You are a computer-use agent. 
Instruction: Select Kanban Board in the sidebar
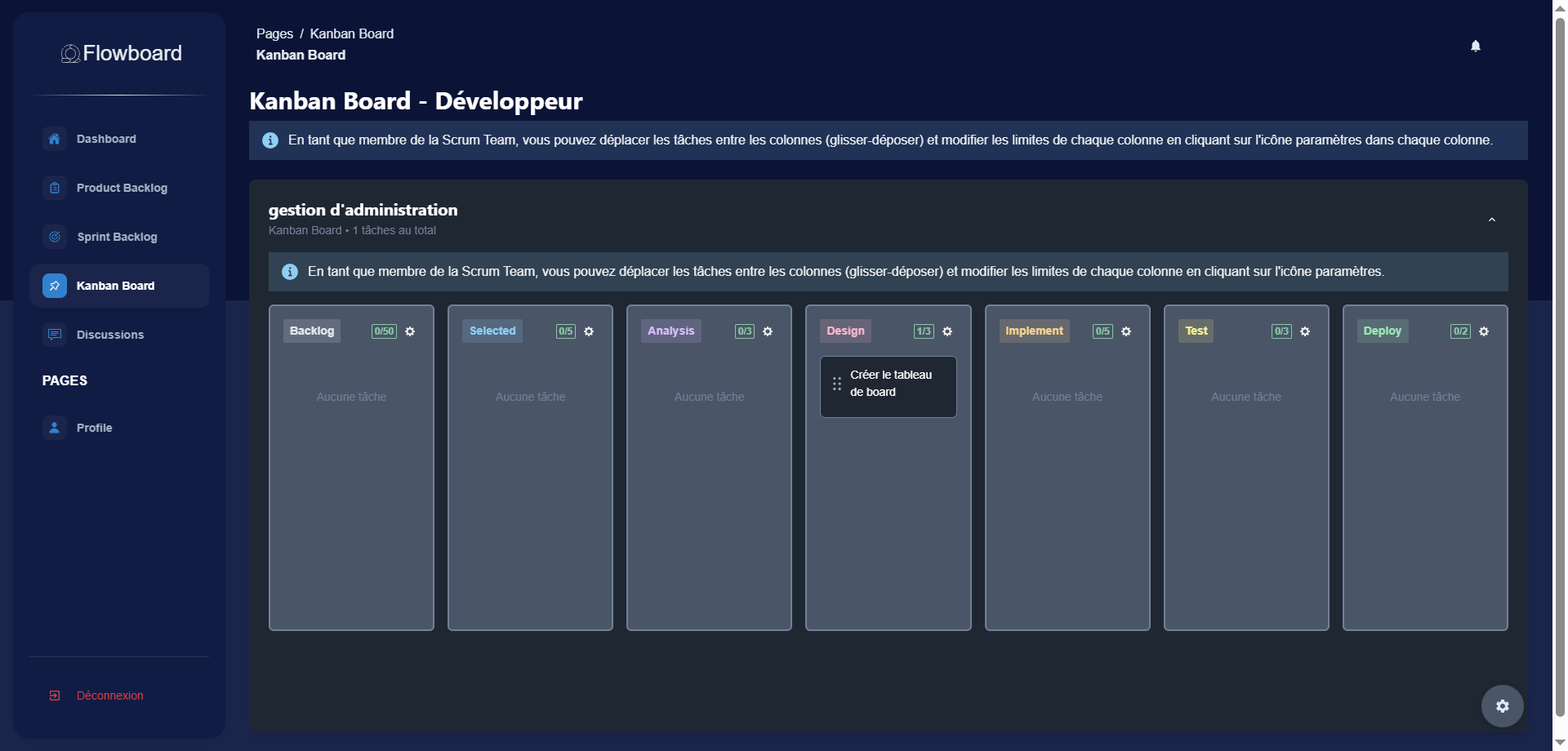[x=119, y=286]
